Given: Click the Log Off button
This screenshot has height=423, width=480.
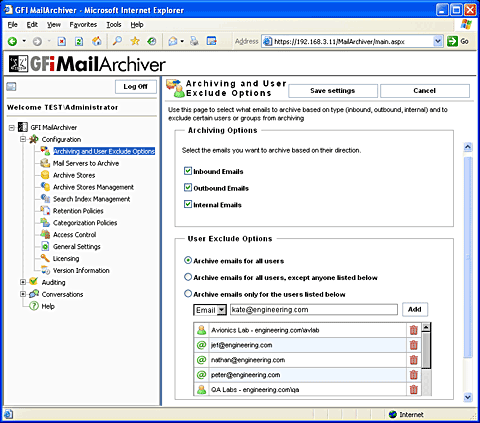Looking at the screenshot, I should [x=136, y=87].
